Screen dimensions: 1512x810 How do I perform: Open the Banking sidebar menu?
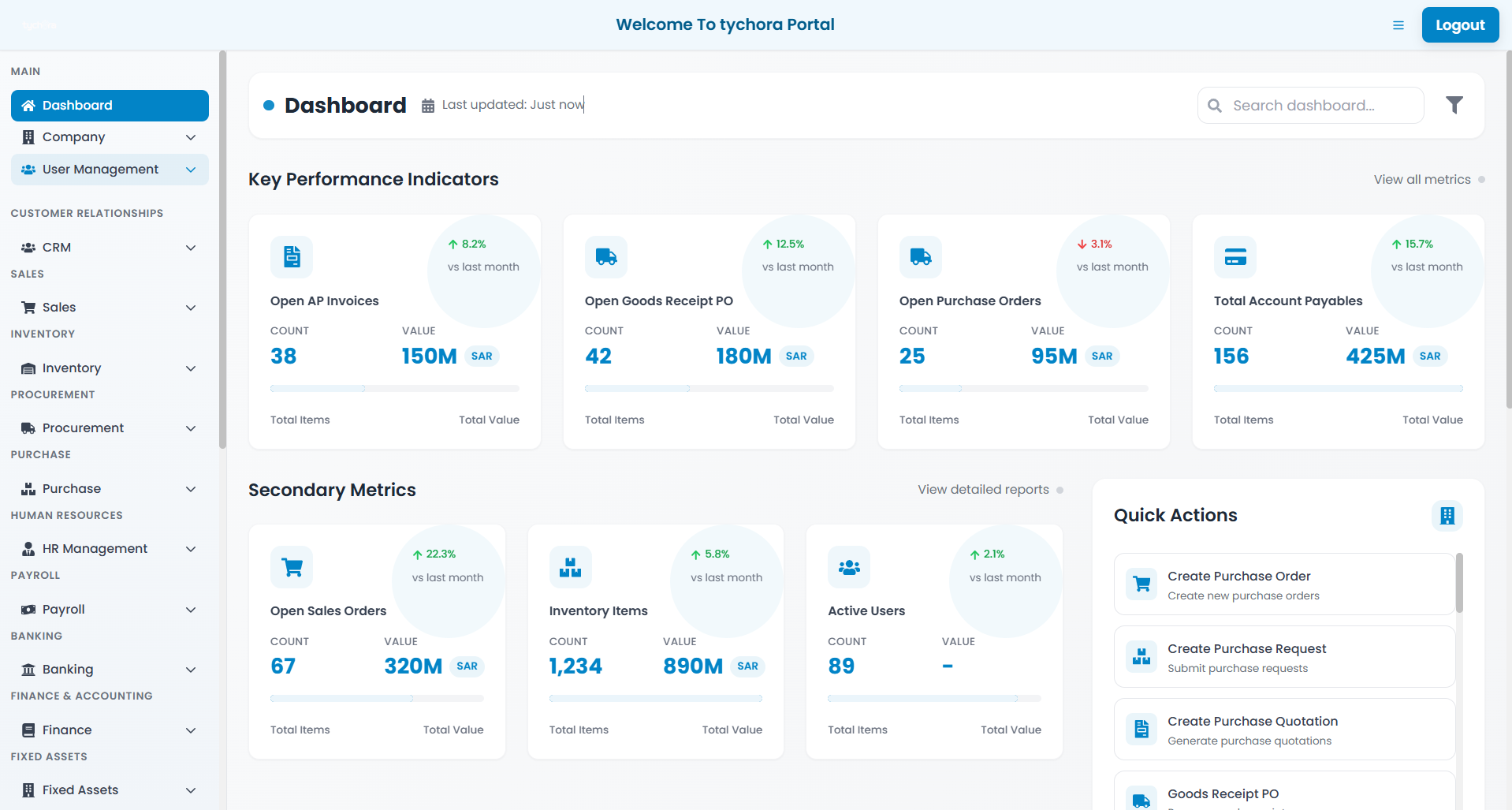[110, 670]
